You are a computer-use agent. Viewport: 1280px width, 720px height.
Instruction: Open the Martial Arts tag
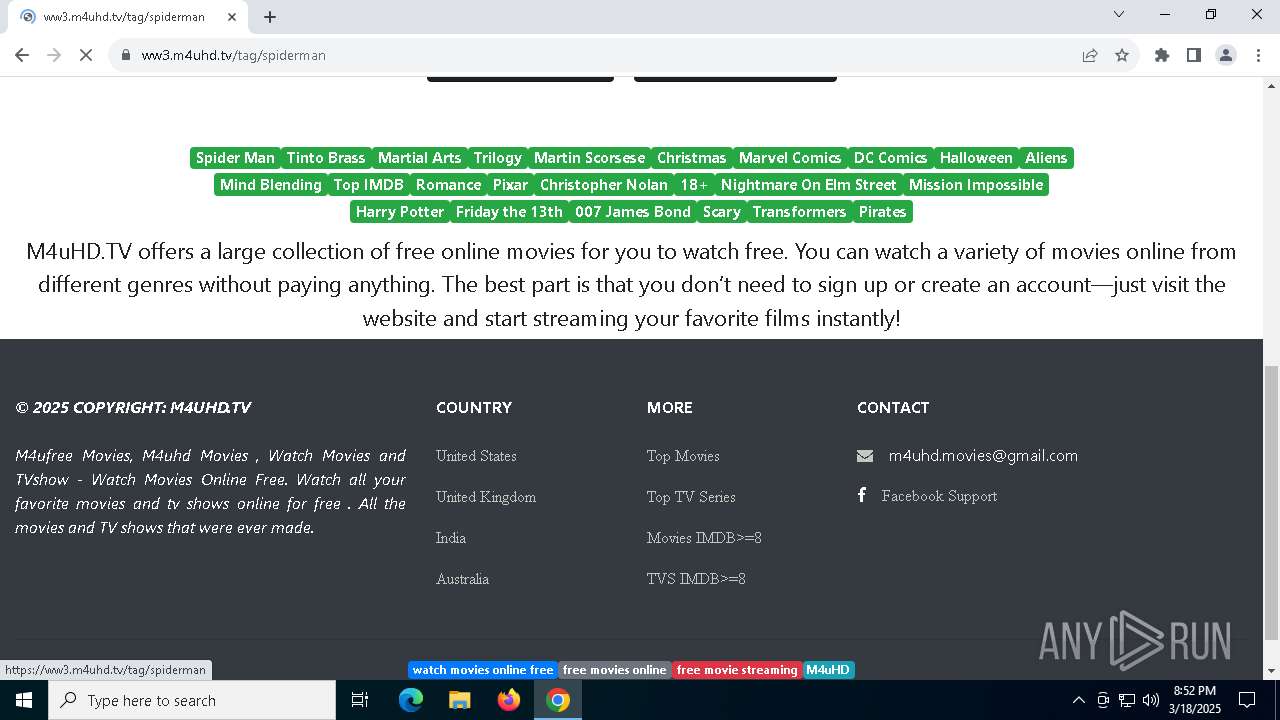[420, 158]
